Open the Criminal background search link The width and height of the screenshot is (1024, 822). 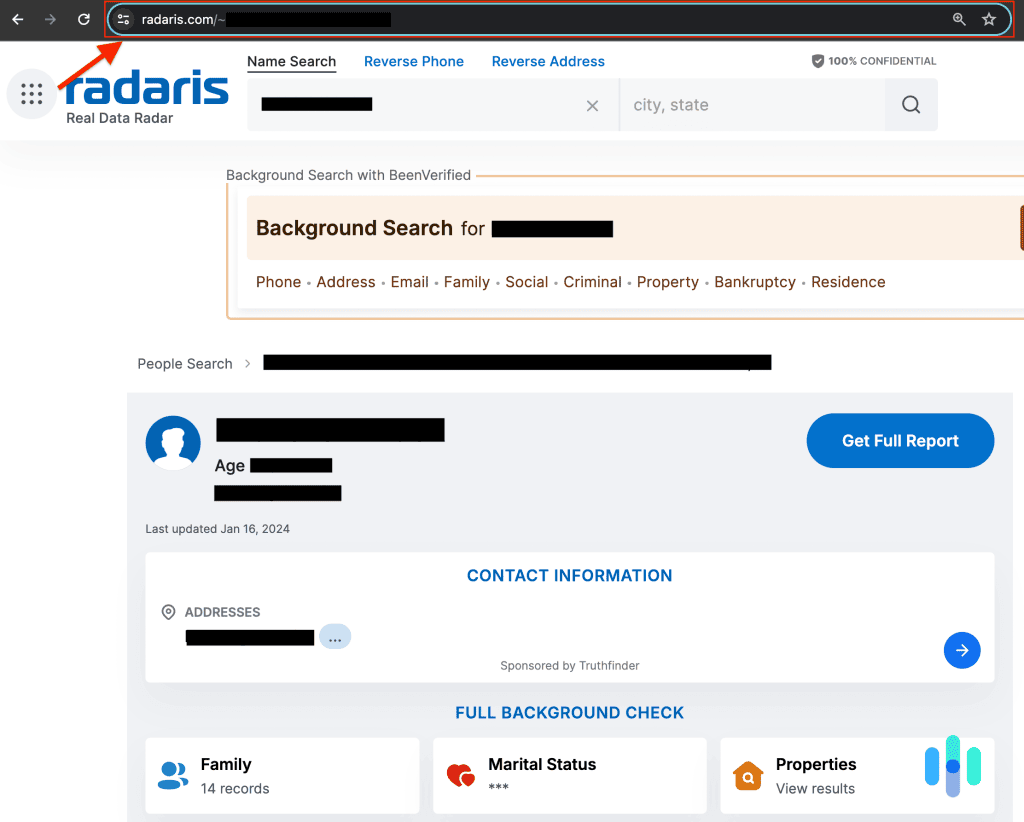tap(592, 282)
